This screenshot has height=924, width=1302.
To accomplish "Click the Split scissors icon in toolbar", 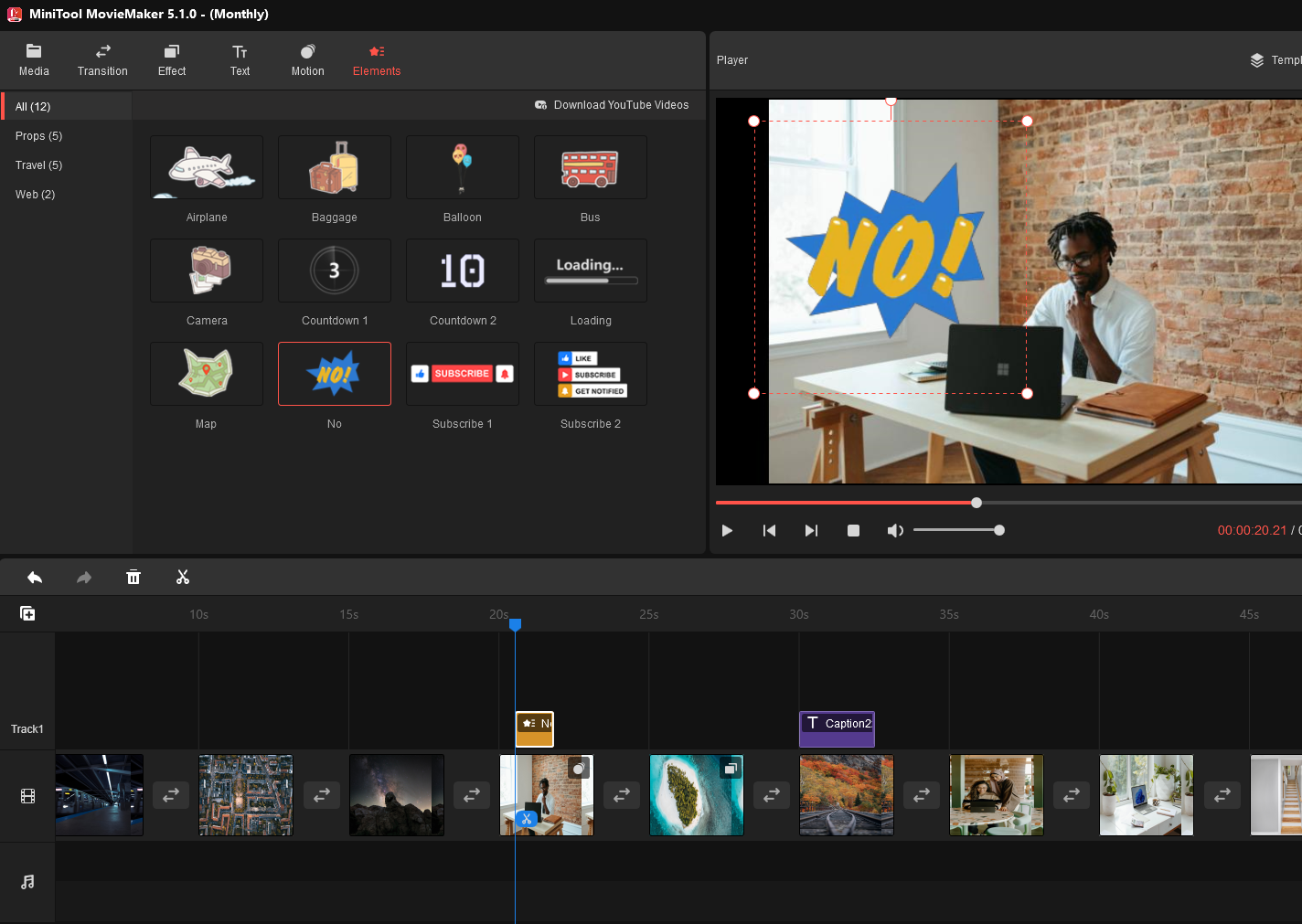I will click(x=183, y=577).
